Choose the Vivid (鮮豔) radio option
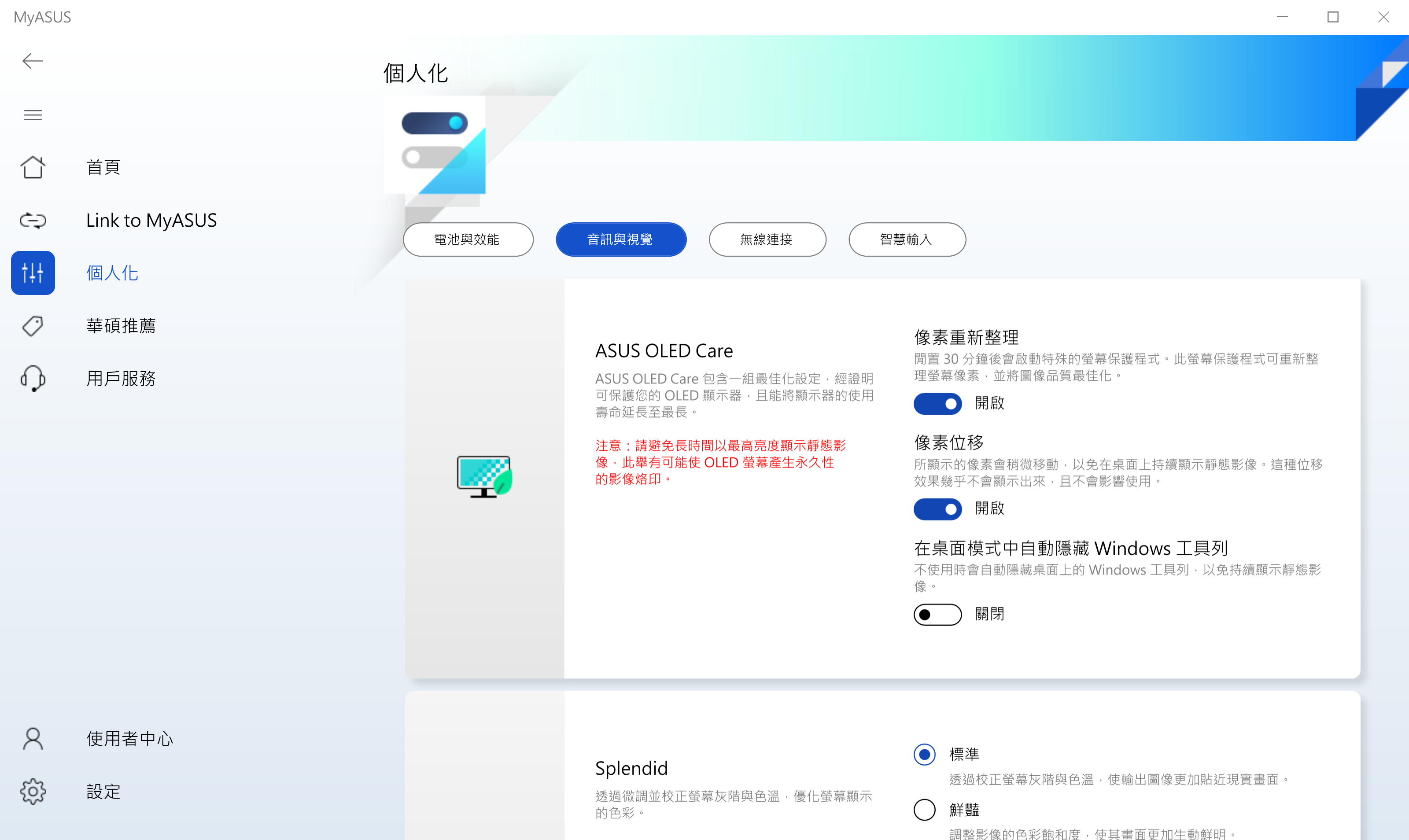Image resolution: width=1409 pixels, height=840 pixels. tap(924, 810)
